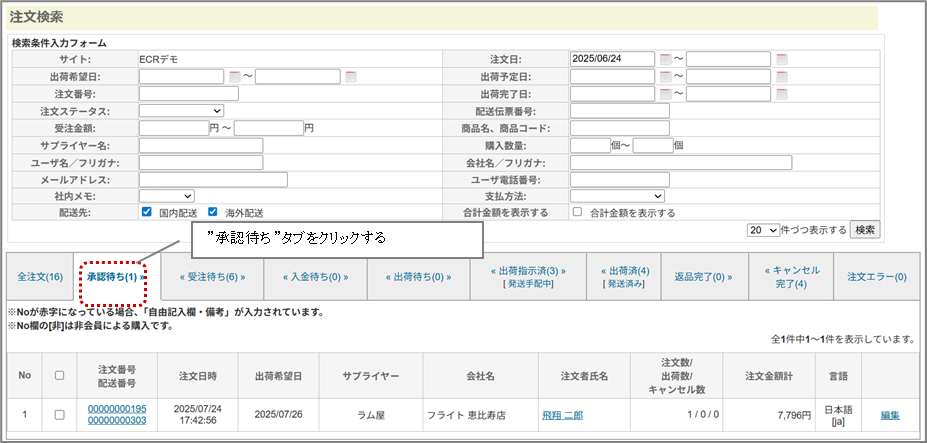Open the 20件 per page selector
The image size is (927, 443).
tap(763, 230)
